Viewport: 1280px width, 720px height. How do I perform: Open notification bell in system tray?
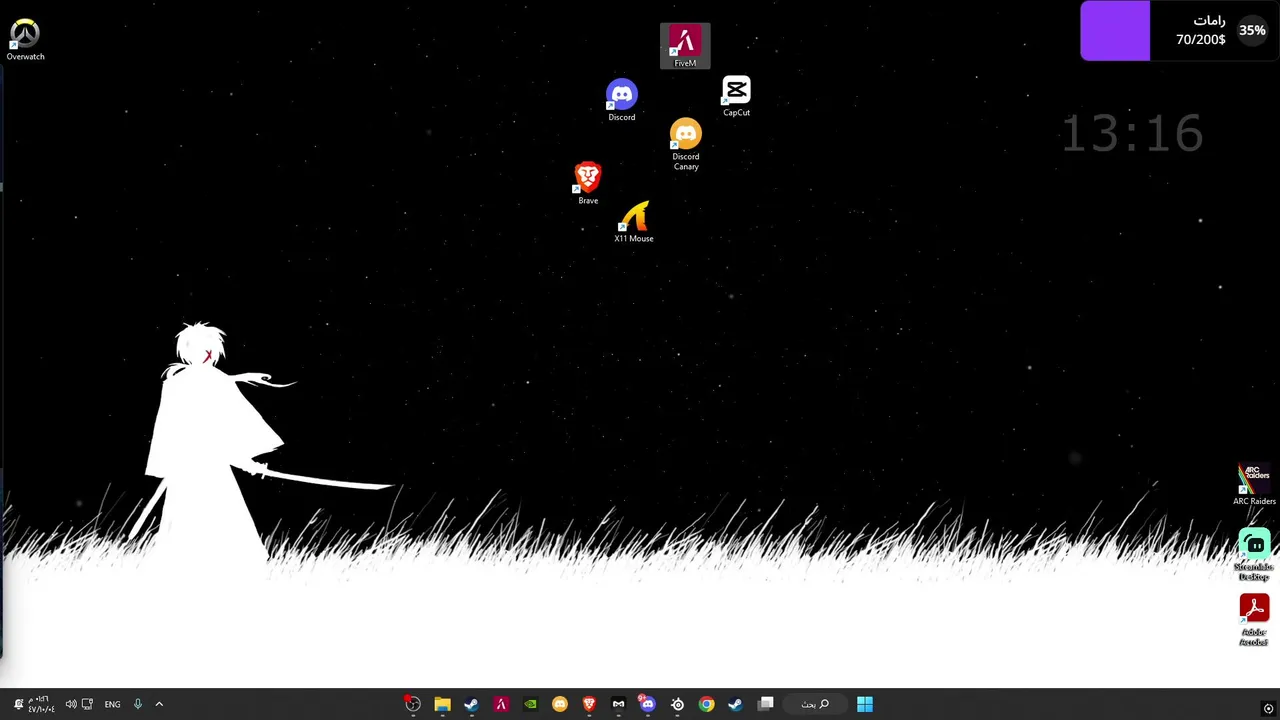tap(18, 704)
